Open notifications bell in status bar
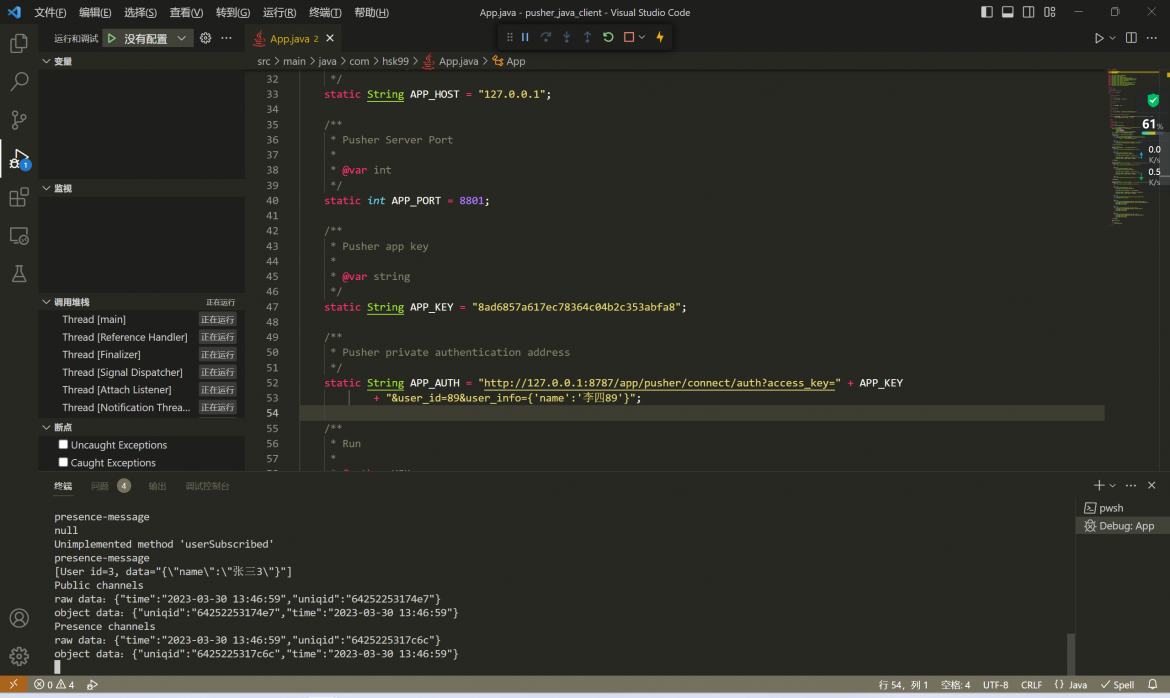The width and height of the screenshot is (1170, 698). 1152,684
